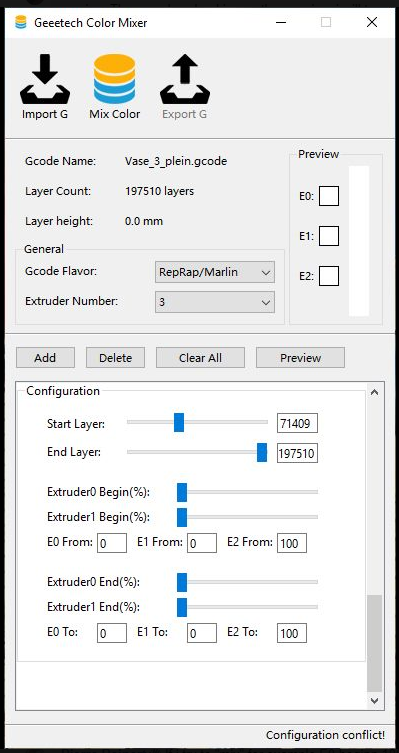Click the Import G icon
Image resolution: width=399 pixels, height=753 pixels.
45,79
